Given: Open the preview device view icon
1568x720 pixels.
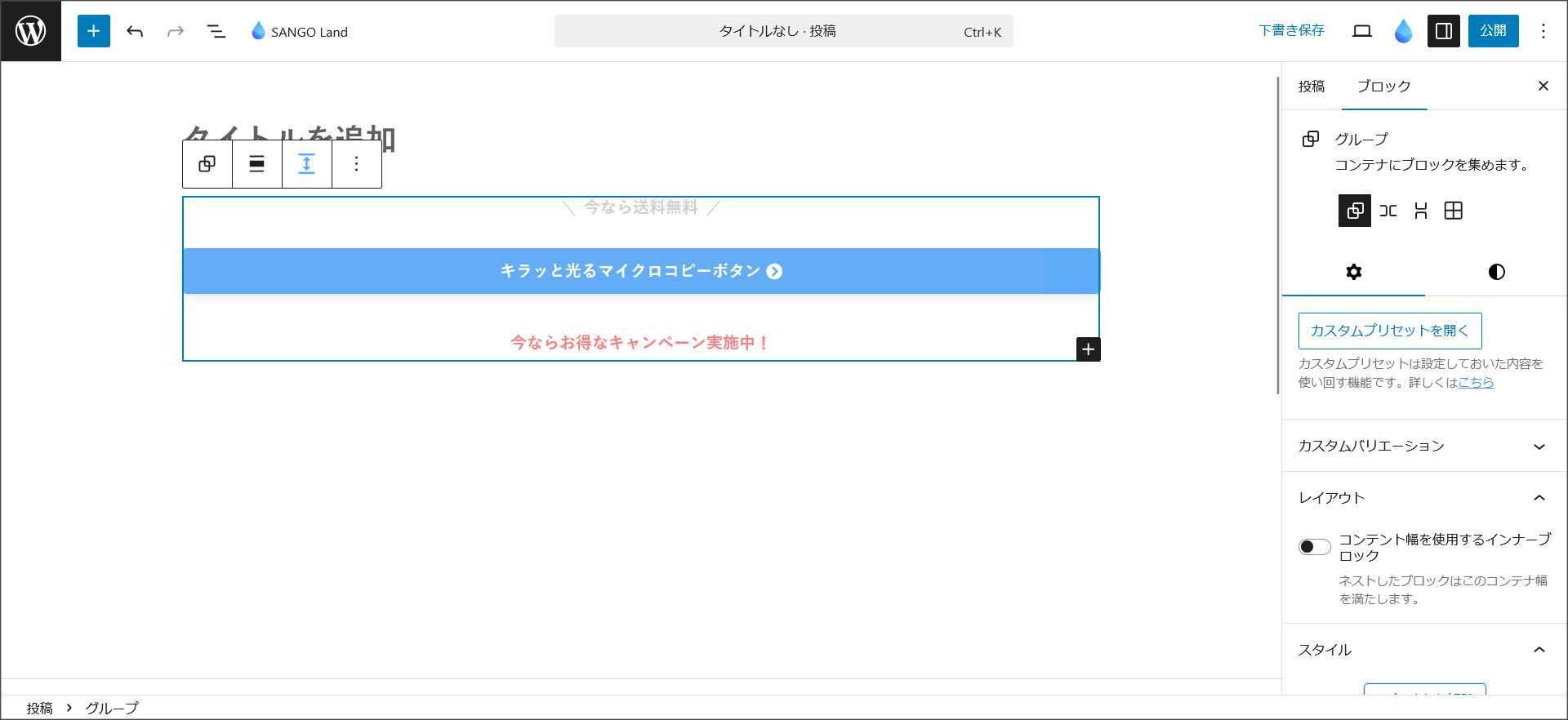Looking at the screenshot, I should coord(1361,31).
